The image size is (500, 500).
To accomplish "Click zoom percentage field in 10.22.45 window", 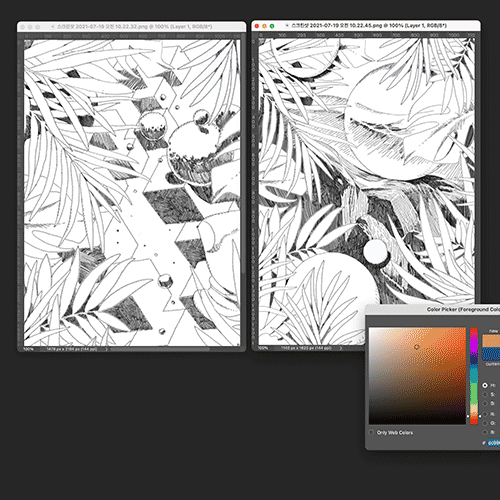I will pos(263,348).
